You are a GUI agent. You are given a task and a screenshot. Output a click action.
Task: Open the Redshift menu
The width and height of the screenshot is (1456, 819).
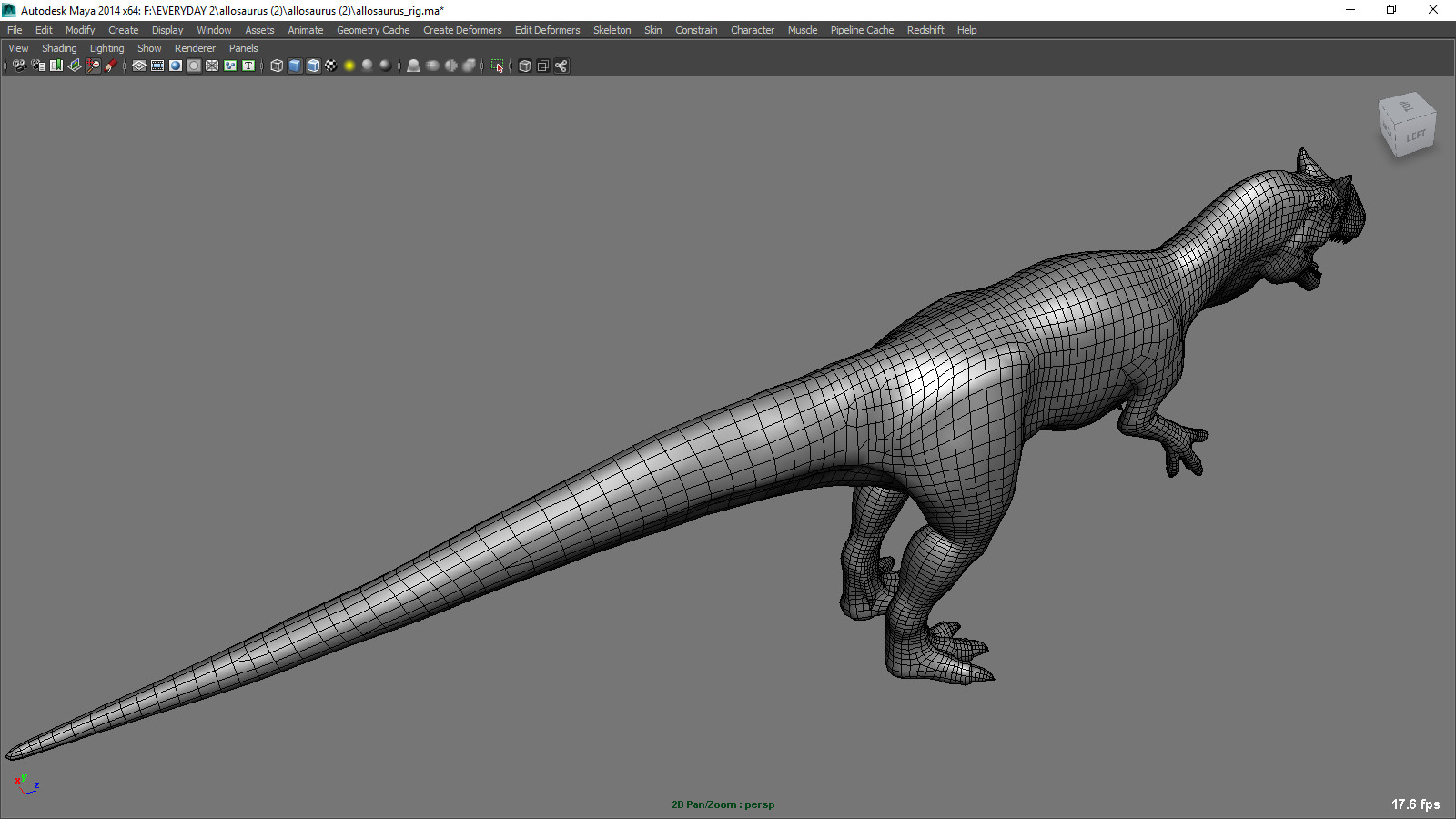click(x=925, y=30)
